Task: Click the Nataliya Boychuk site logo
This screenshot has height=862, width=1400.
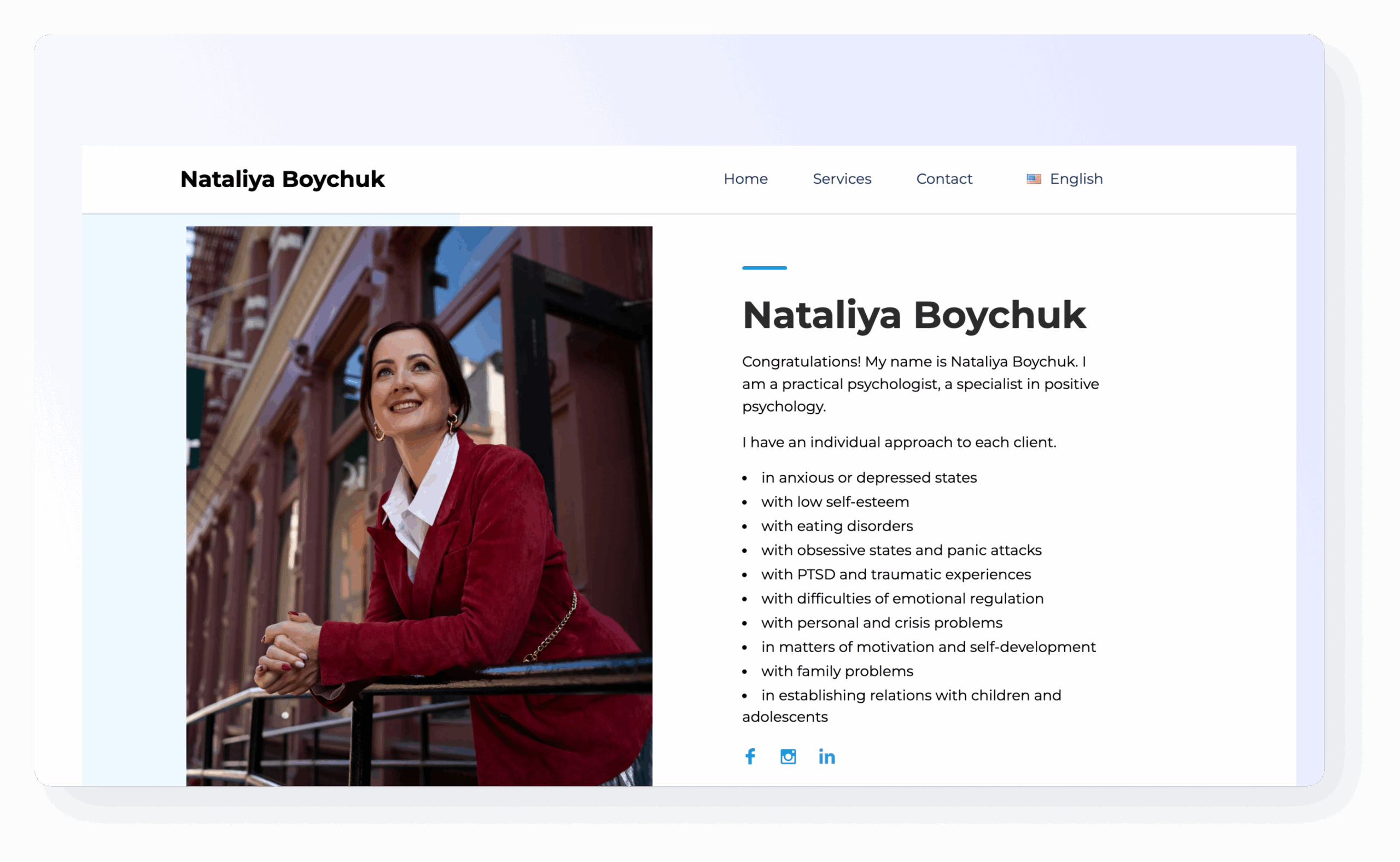Action: 282,179
